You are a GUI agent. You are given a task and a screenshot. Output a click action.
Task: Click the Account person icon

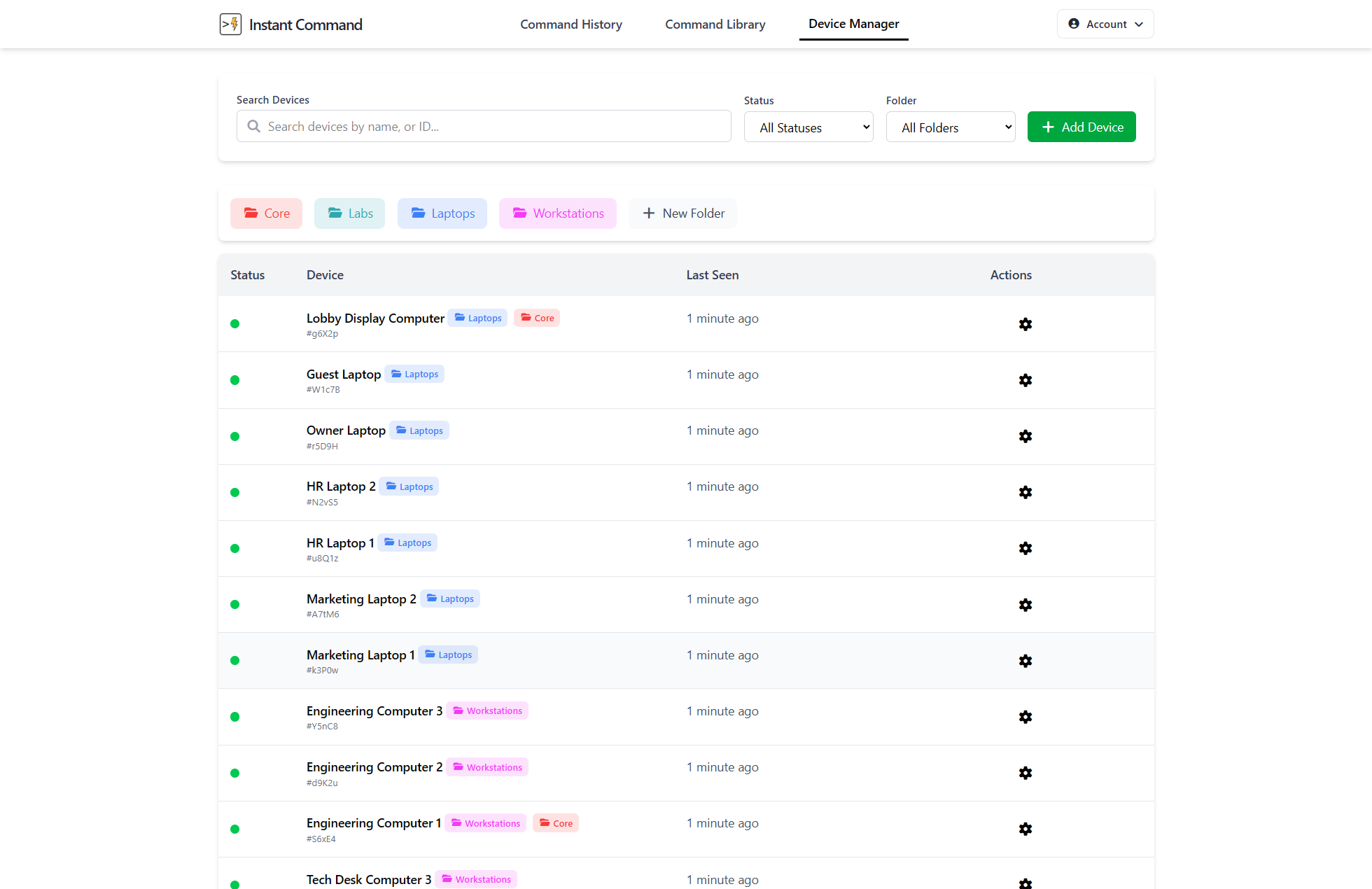(x=1073, y=23)
